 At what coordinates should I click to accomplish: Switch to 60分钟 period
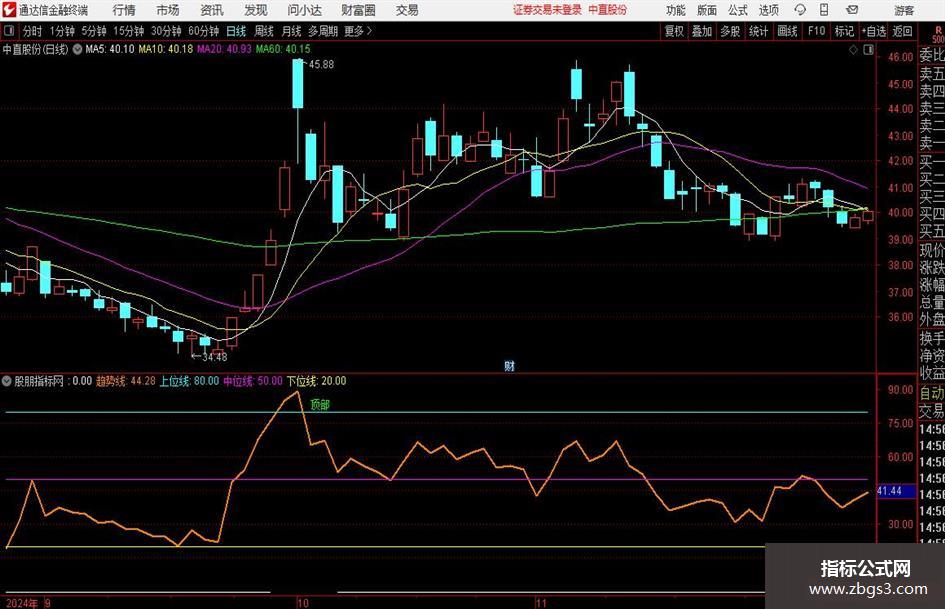tap(203, 31)
